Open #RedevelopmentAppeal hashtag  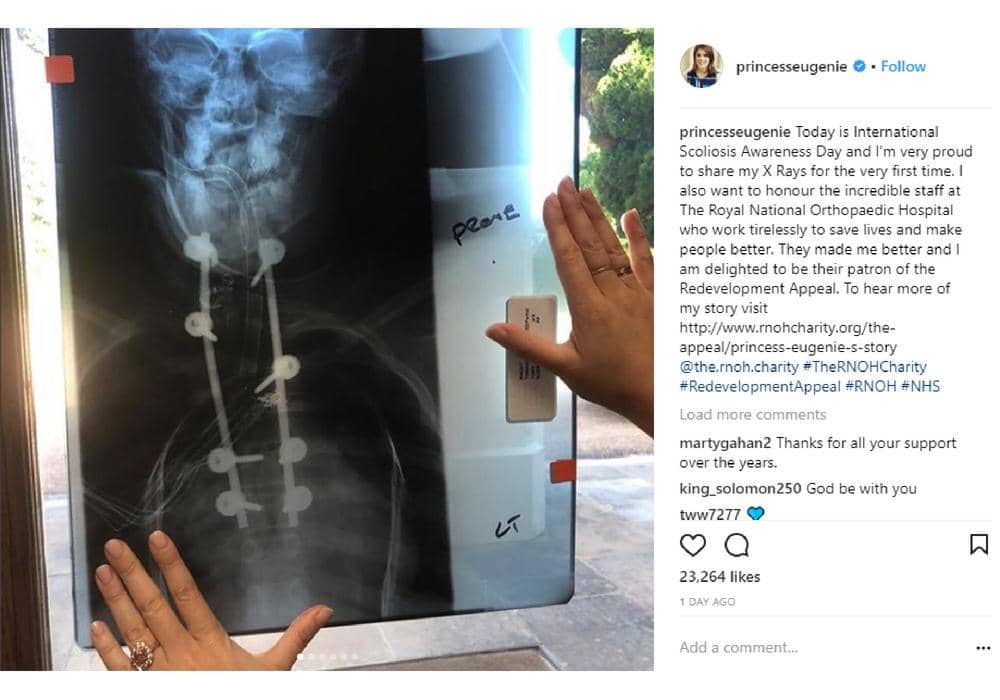coord(760,386)
